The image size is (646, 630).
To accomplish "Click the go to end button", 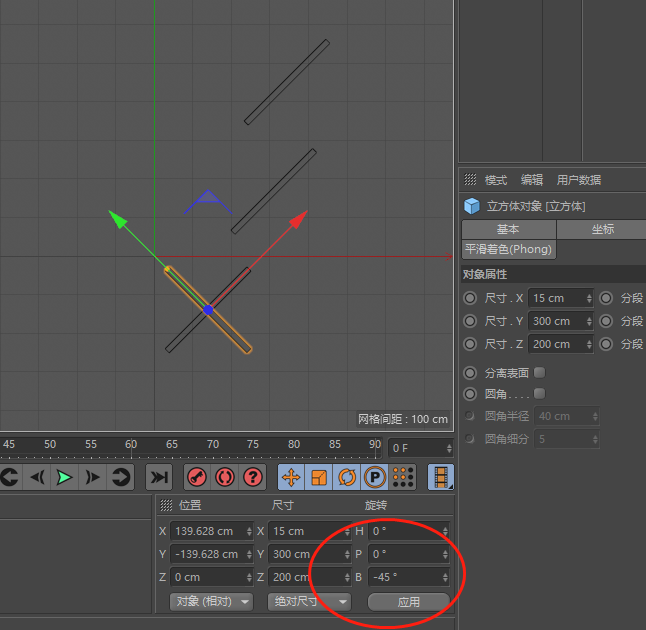I will (x=159, y=477).
